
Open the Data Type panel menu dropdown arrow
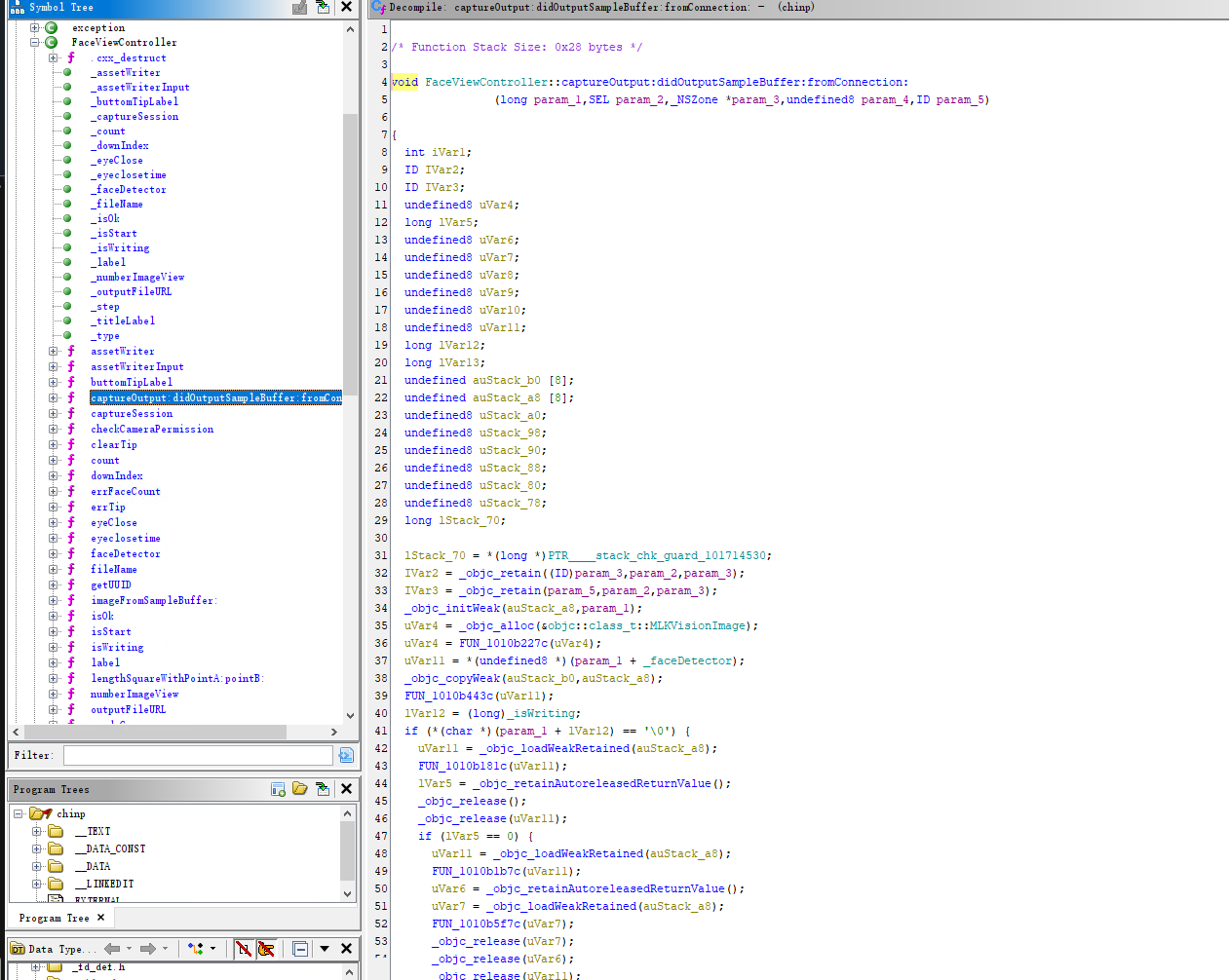pos(325,949)
